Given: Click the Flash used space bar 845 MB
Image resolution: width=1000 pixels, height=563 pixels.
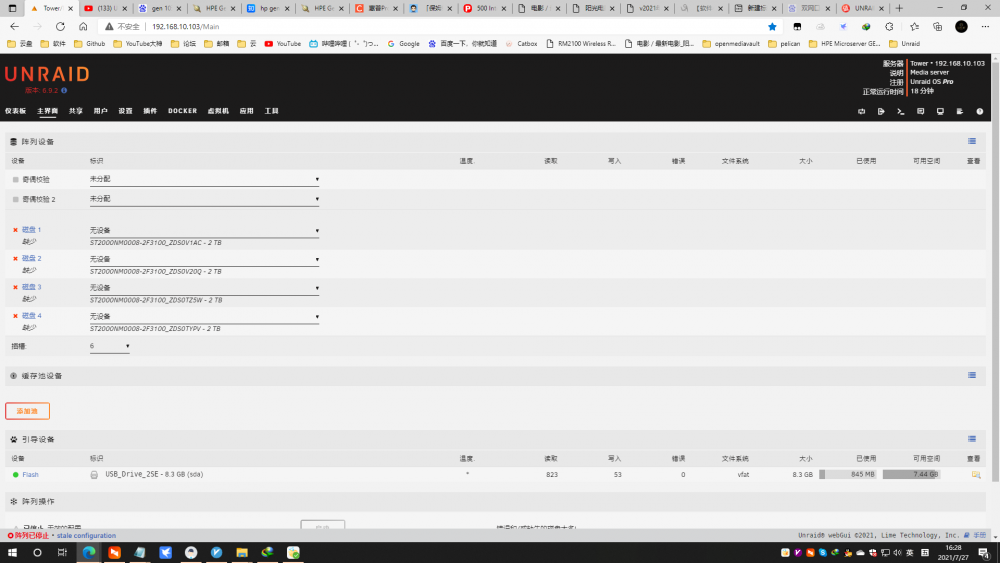Looking at the screenshot, I should pyautogui.click(x=848, y=474).
